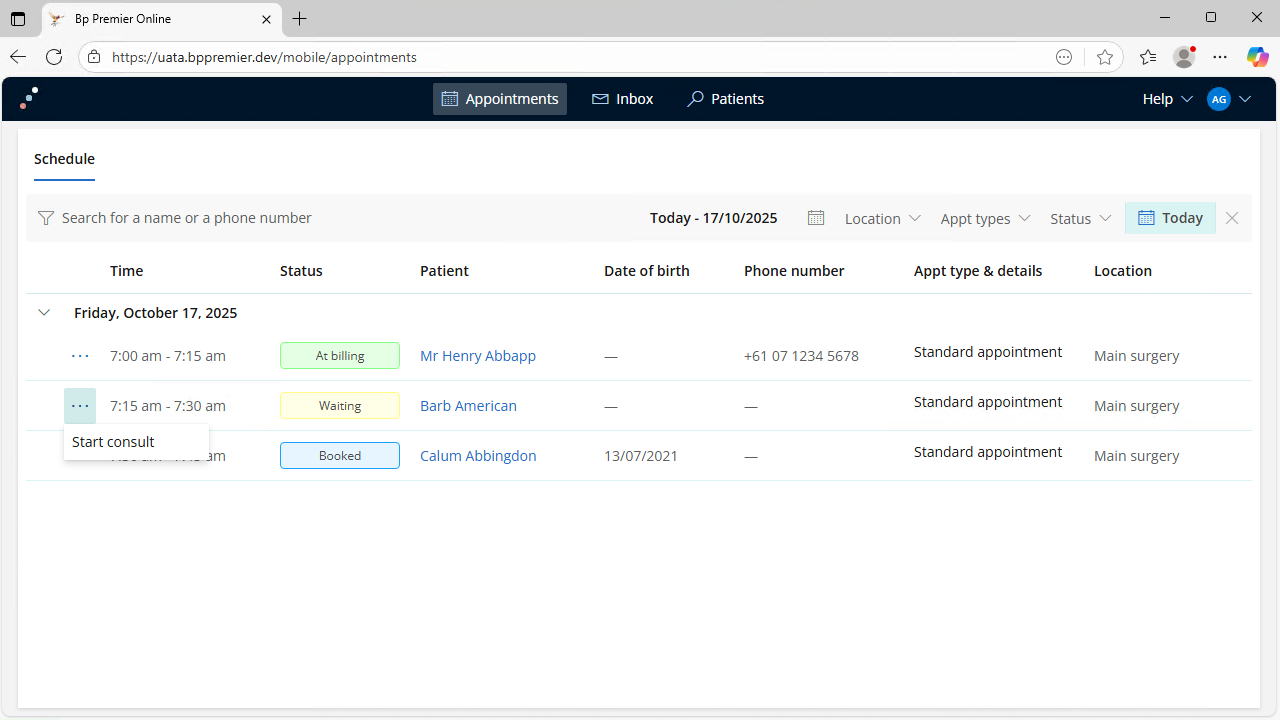Screen dimensions: 1280x720
Task: Add page to favorites star icon
Action: click(1104, 57)
